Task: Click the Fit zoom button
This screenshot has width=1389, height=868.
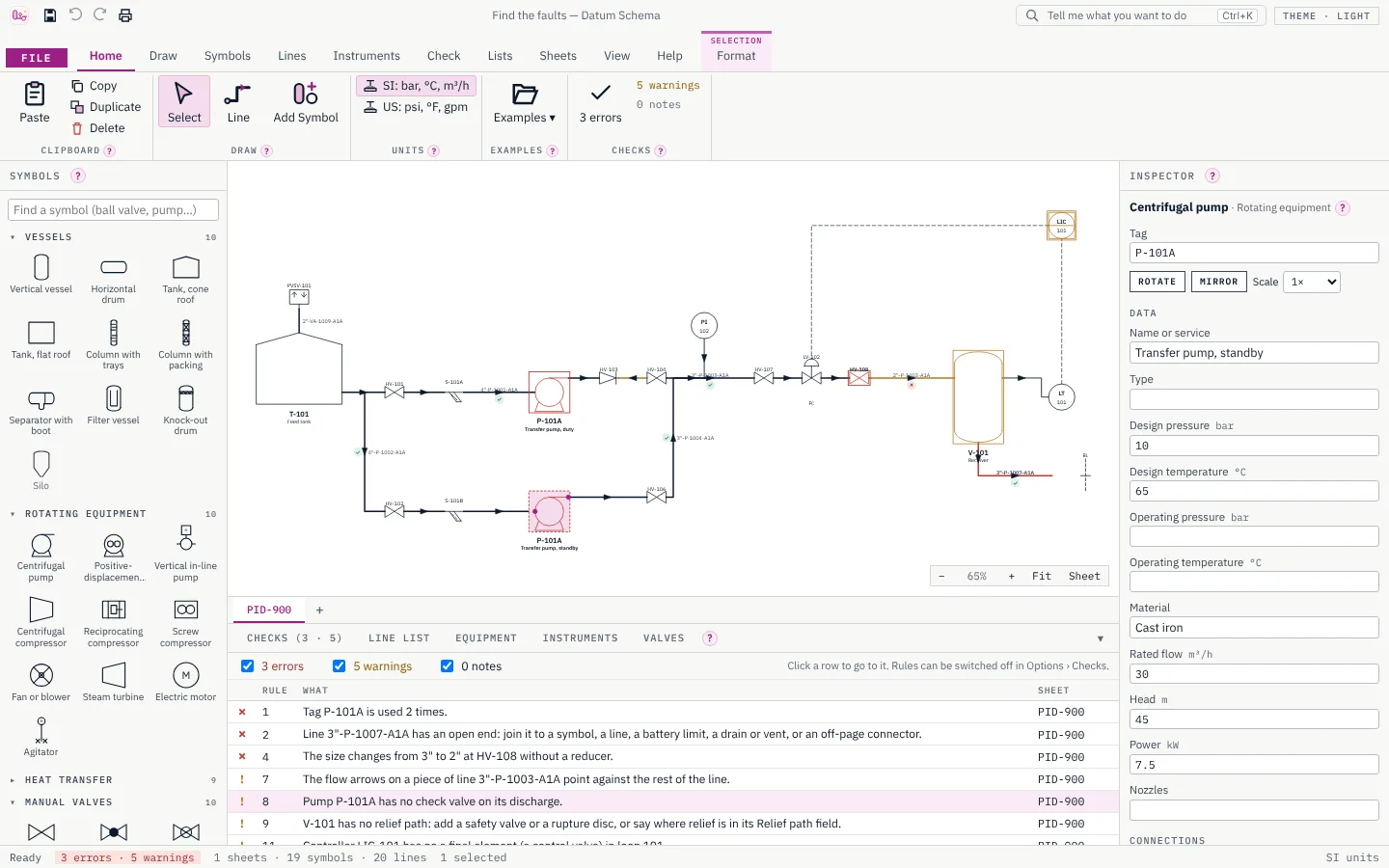Action: click(x=1042, y=577)
